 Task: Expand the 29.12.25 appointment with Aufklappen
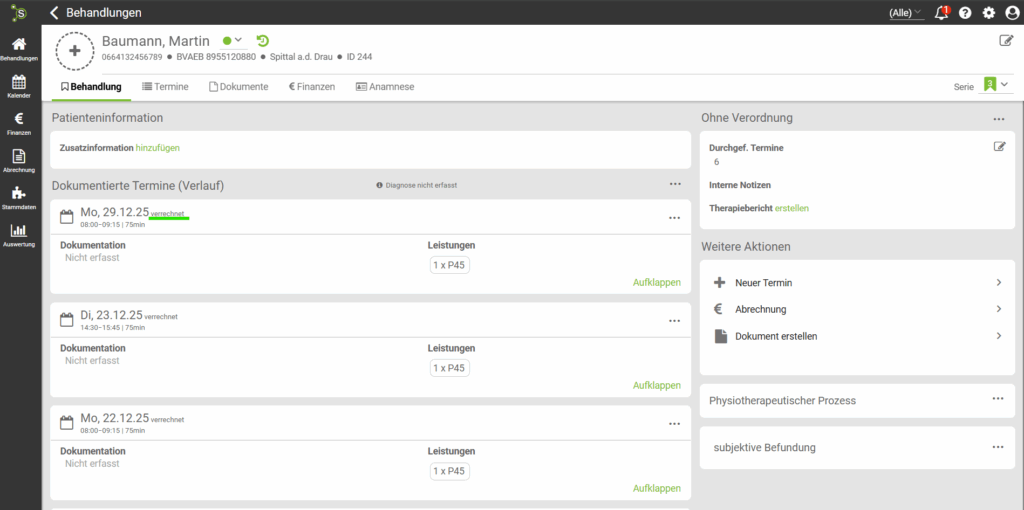coord(656,283)
